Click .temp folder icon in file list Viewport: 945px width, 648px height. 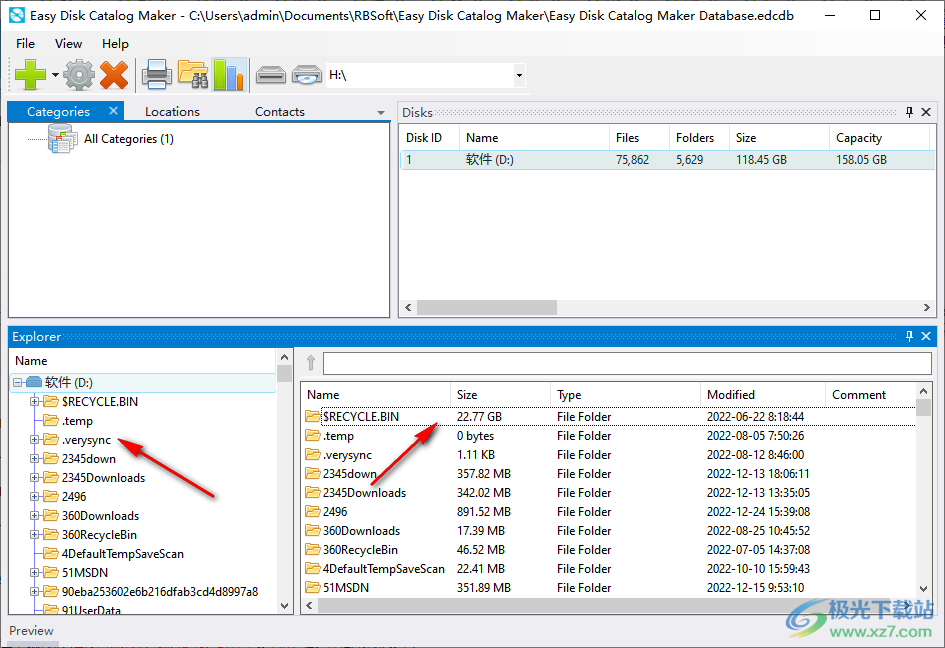(312, 435)
